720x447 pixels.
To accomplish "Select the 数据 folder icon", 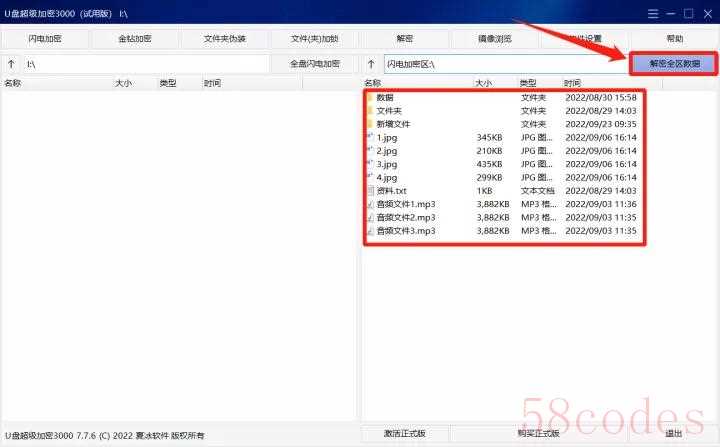I will (x=370, y=97).
